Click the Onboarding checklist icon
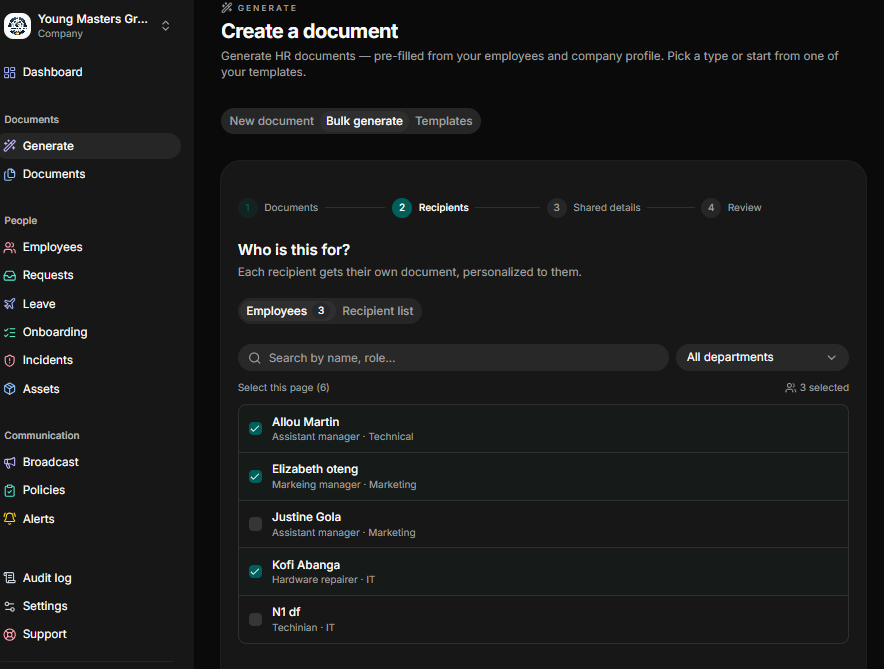The image size is (884, 669). 10,332
